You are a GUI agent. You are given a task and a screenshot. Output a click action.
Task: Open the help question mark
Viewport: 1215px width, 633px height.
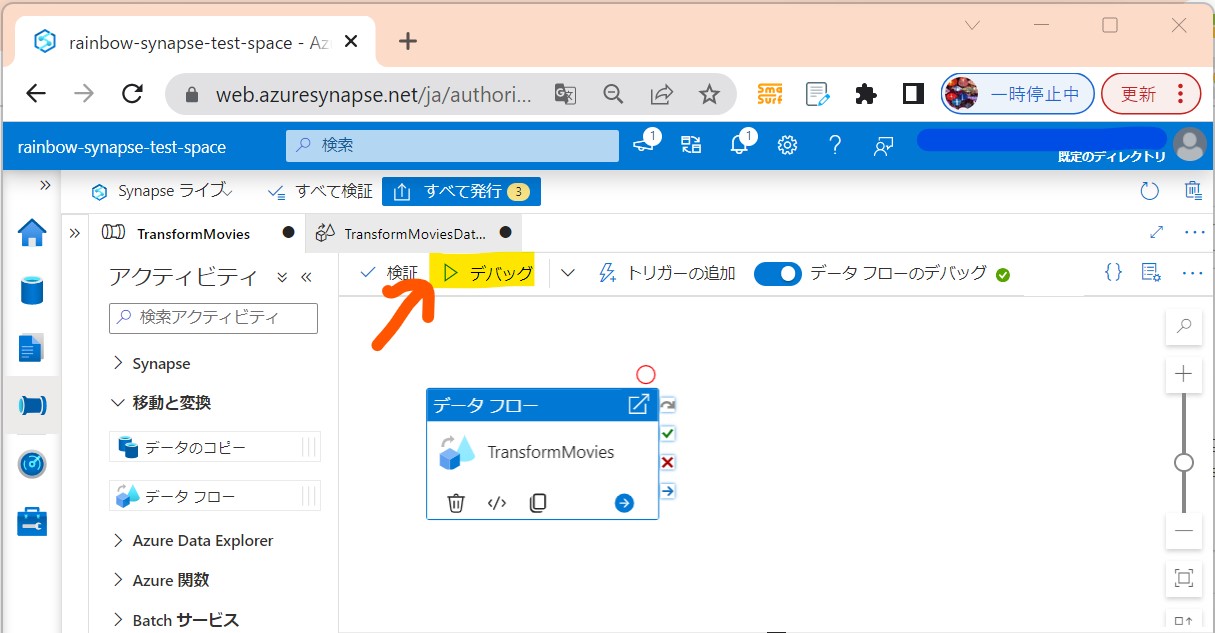pos(835,146)
